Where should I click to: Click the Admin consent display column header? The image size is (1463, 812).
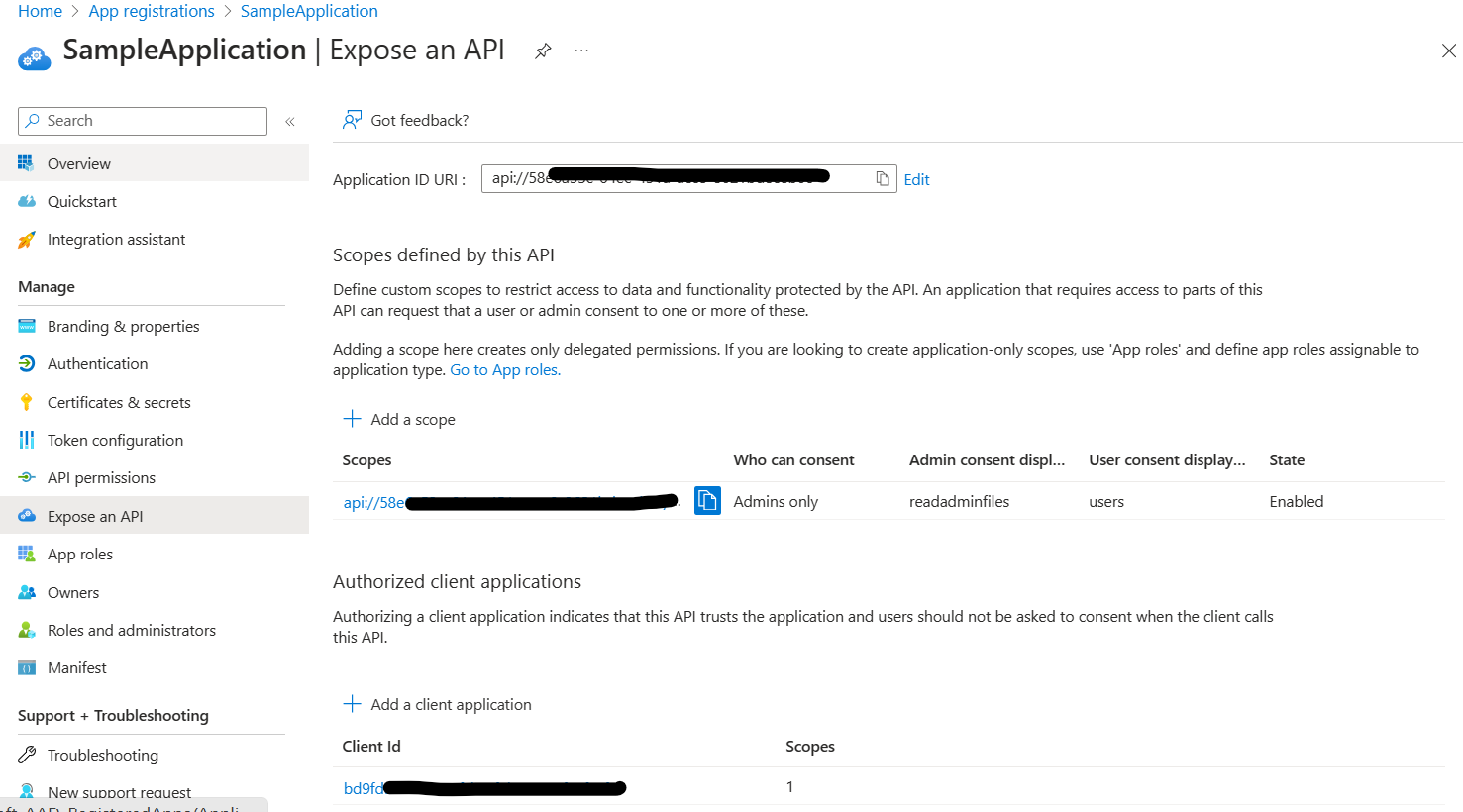987,460
